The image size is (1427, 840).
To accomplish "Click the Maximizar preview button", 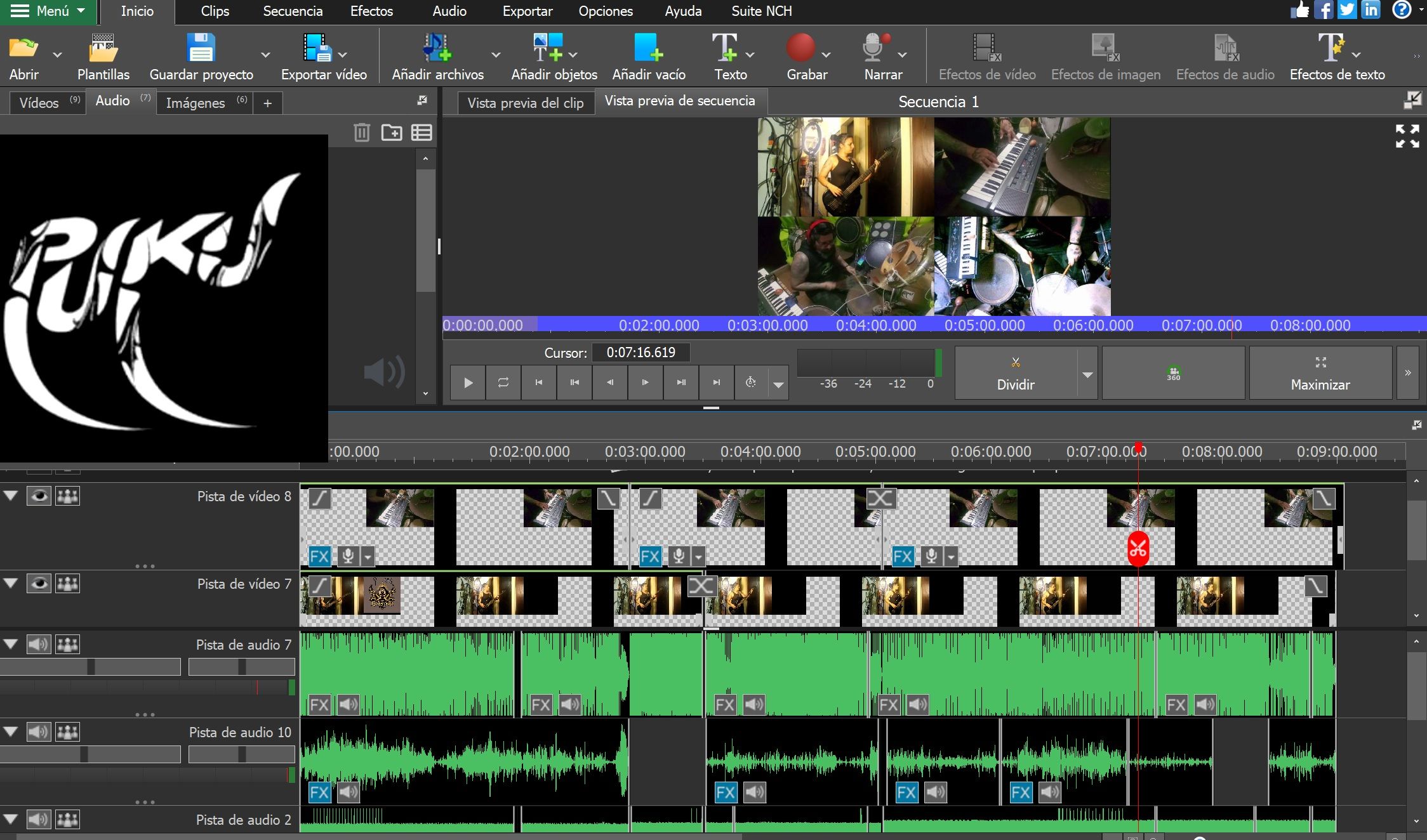I will pos(1320,373).
